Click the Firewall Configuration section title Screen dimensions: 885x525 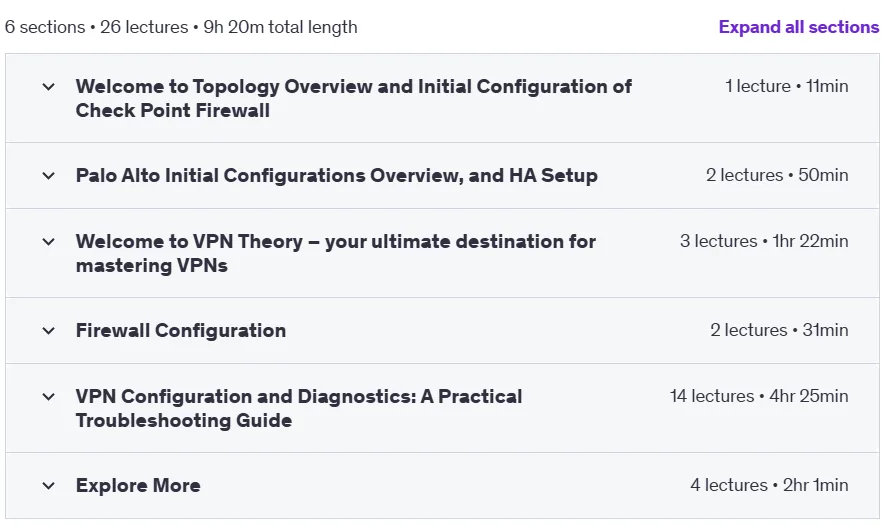tap(181, 331)
